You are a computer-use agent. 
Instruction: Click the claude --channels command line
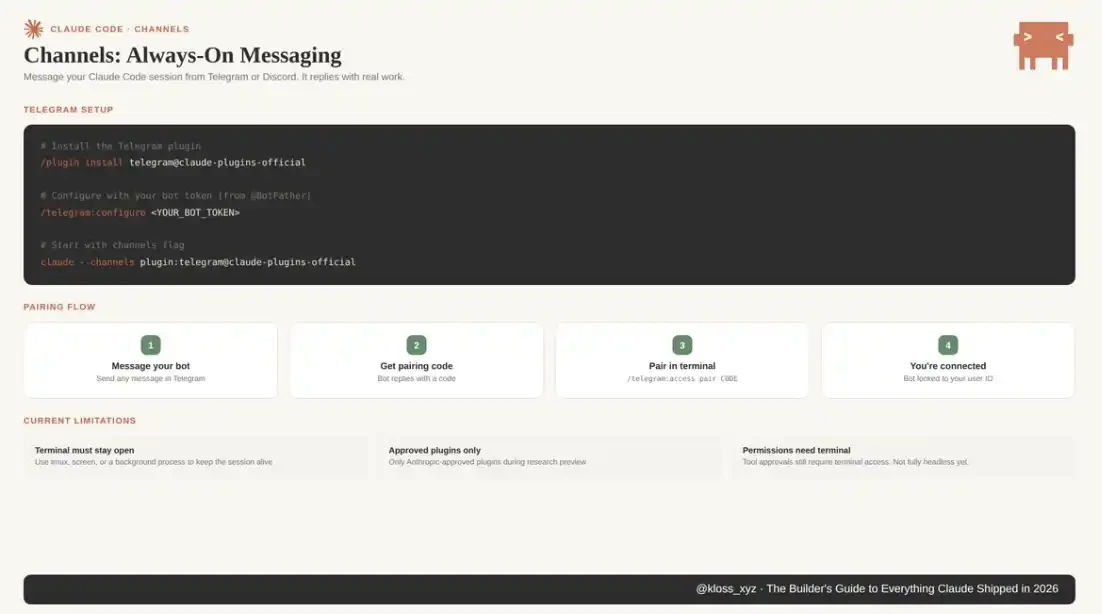(x=198, y=262)
